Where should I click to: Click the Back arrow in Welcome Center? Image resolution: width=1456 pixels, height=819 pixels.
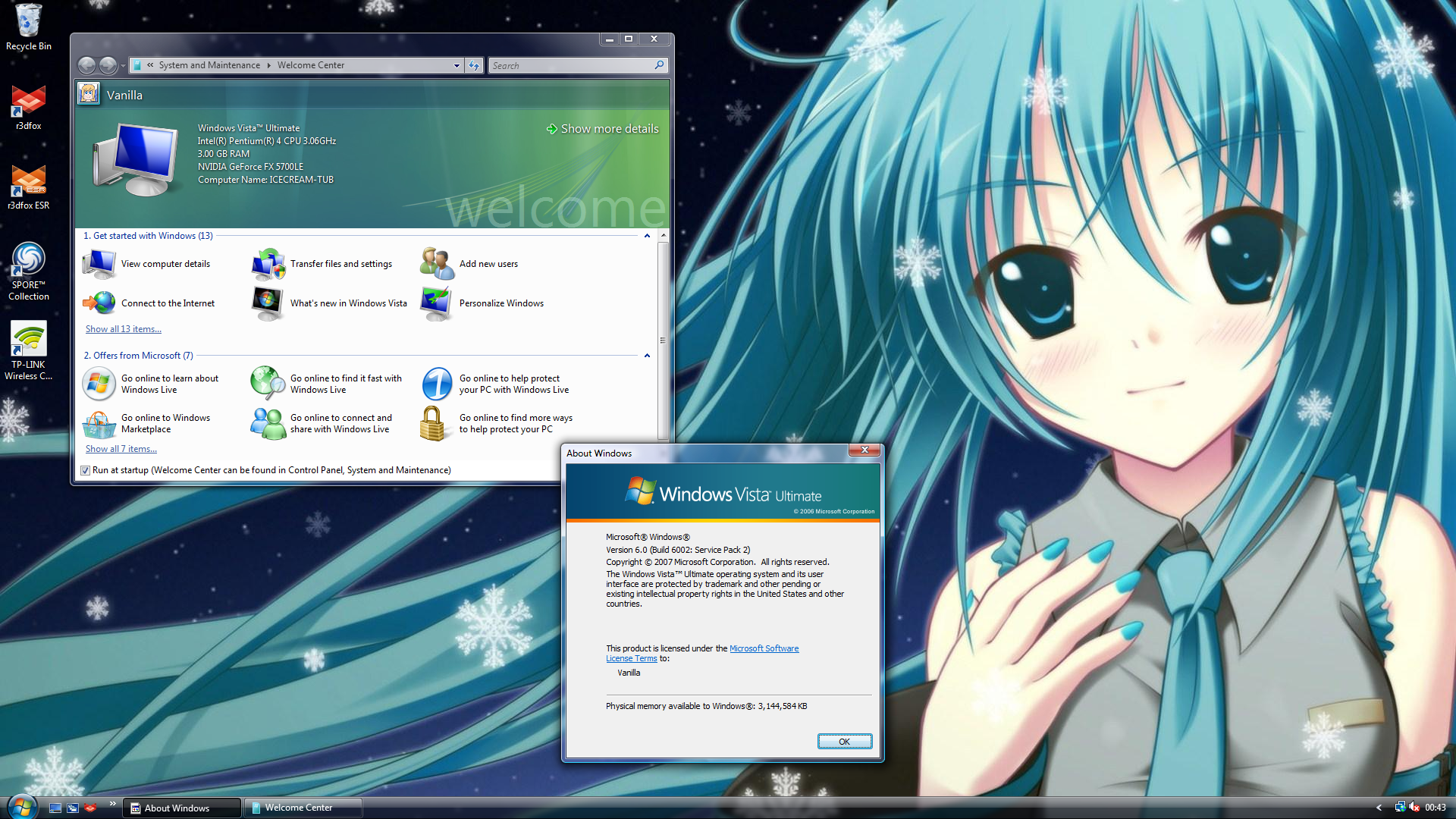click(87, 66)
